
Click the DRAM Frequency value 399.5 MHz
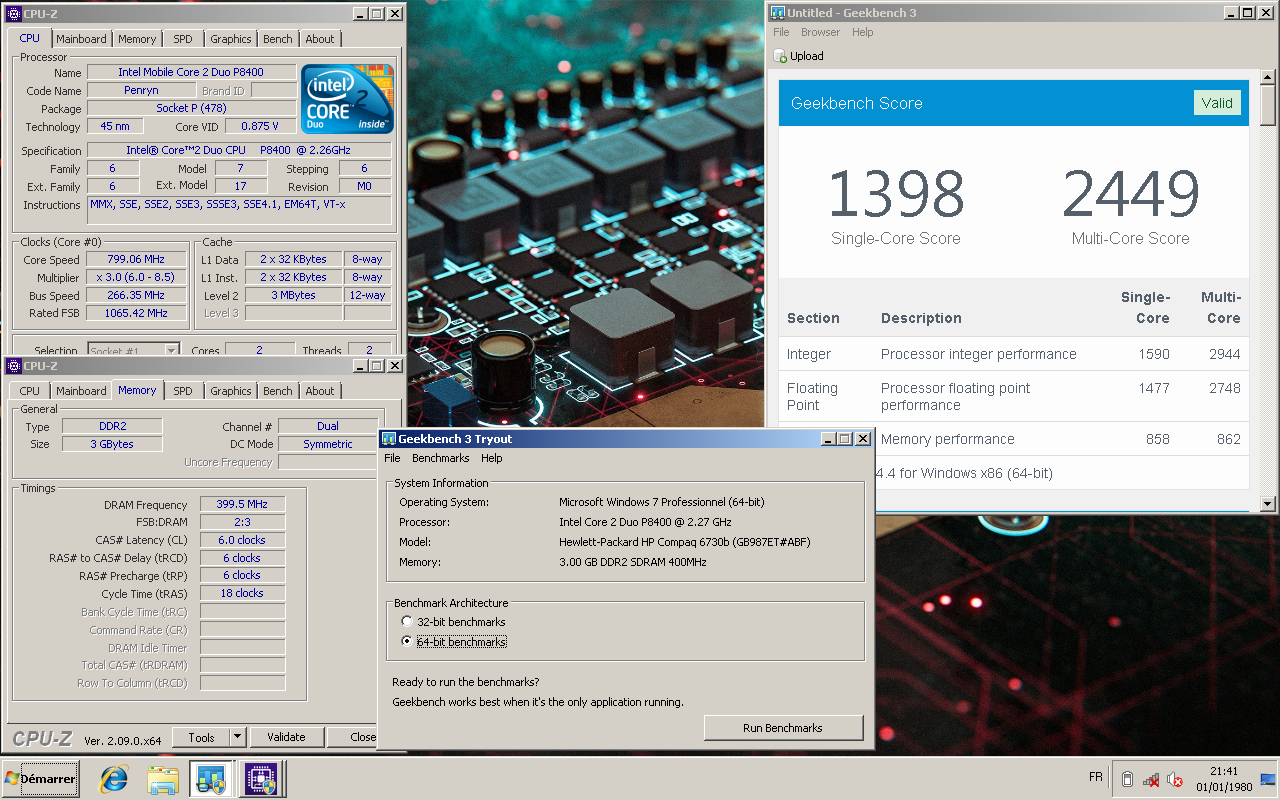pyautogui.click(x=243, y=505)
